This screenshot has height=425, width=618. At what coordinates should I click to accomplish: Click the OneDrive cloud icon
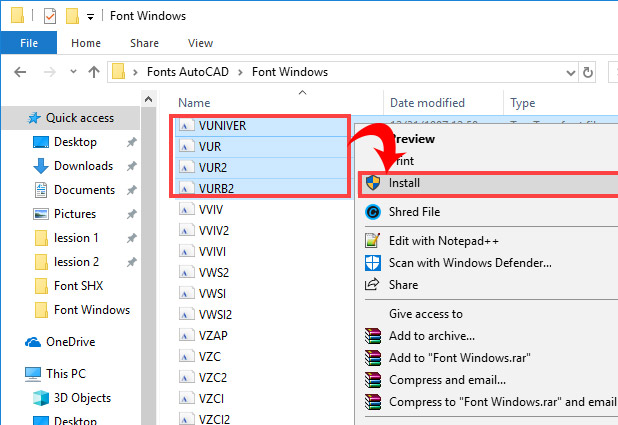[x=31, y=342]
